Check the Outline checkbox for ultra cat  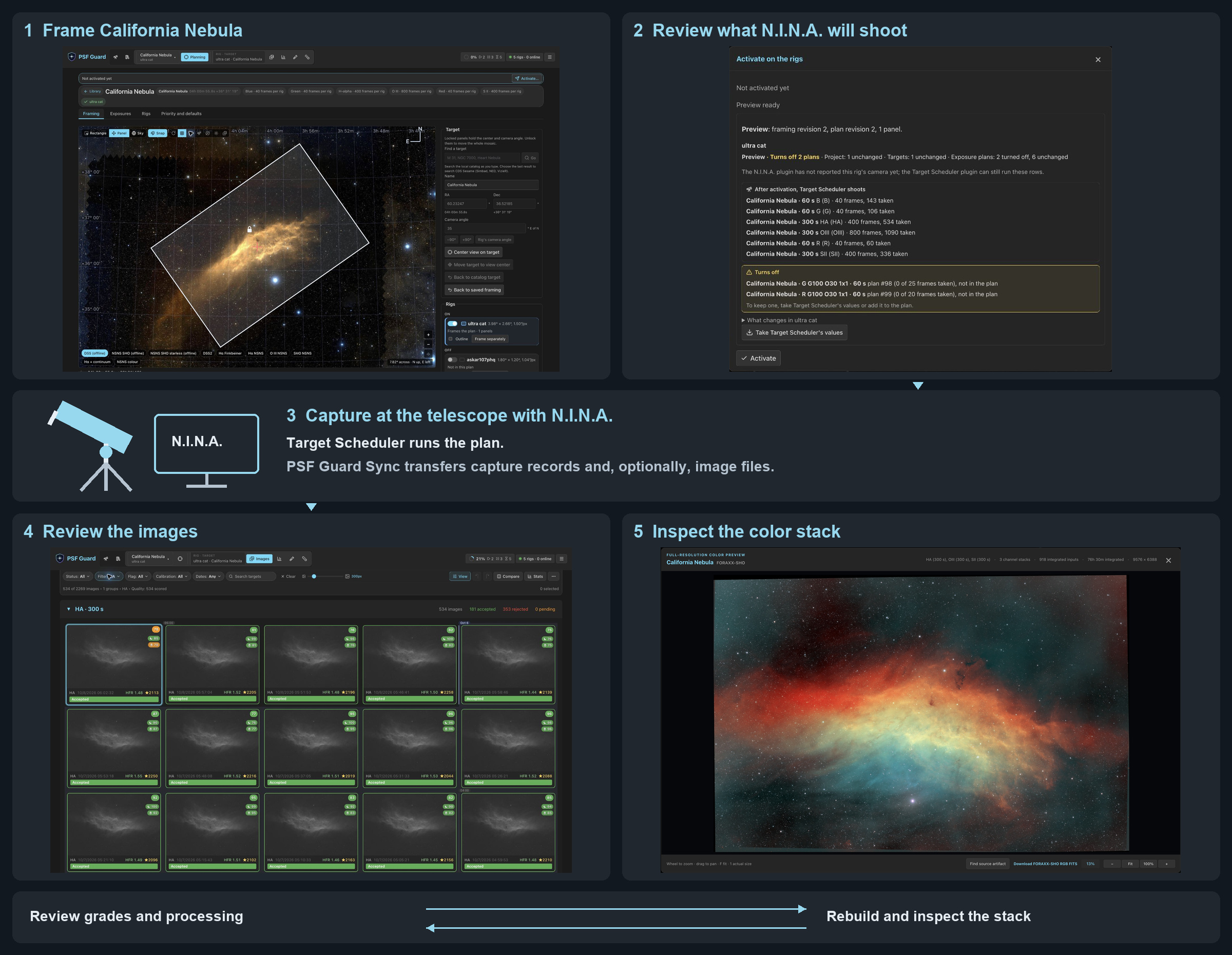click(x=450, y=339)
